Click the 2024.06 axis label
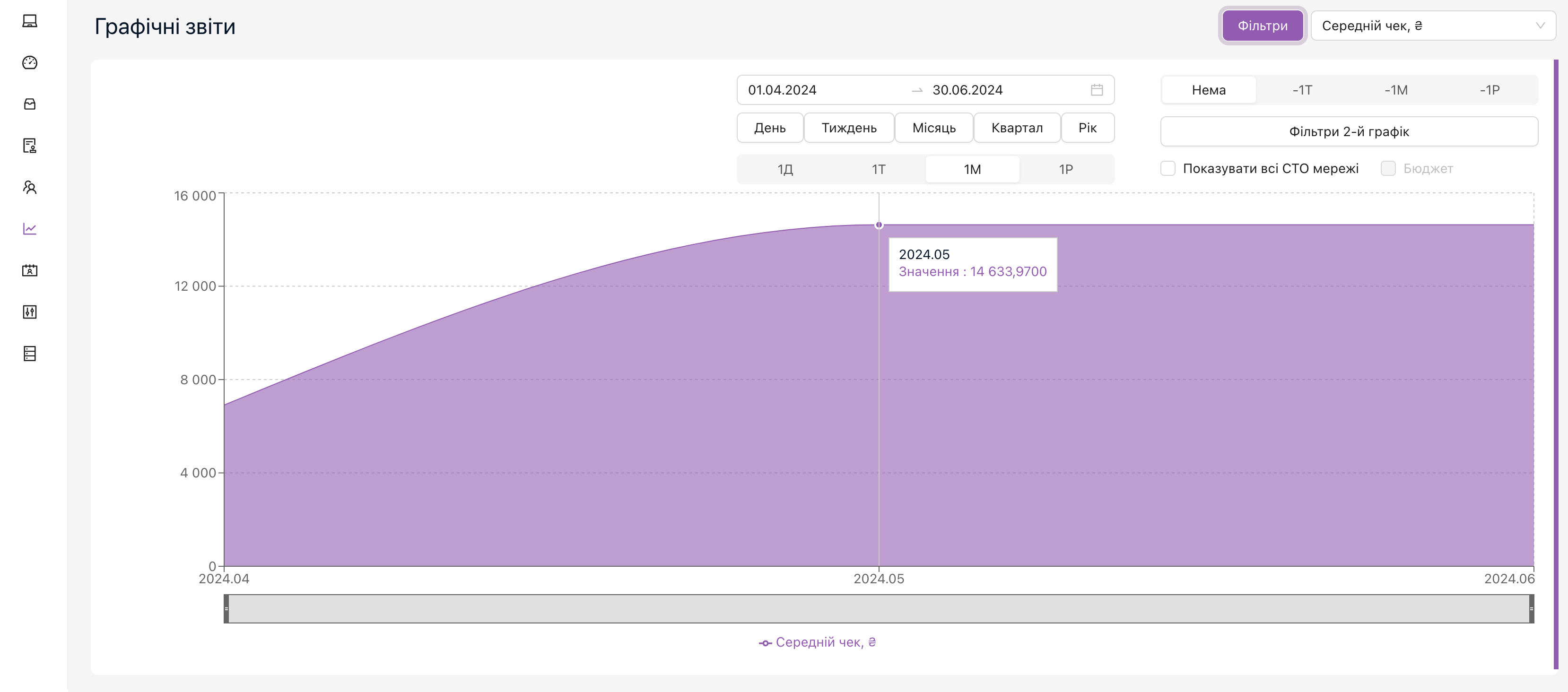 pyautogui.click(x=1509, y=579)
